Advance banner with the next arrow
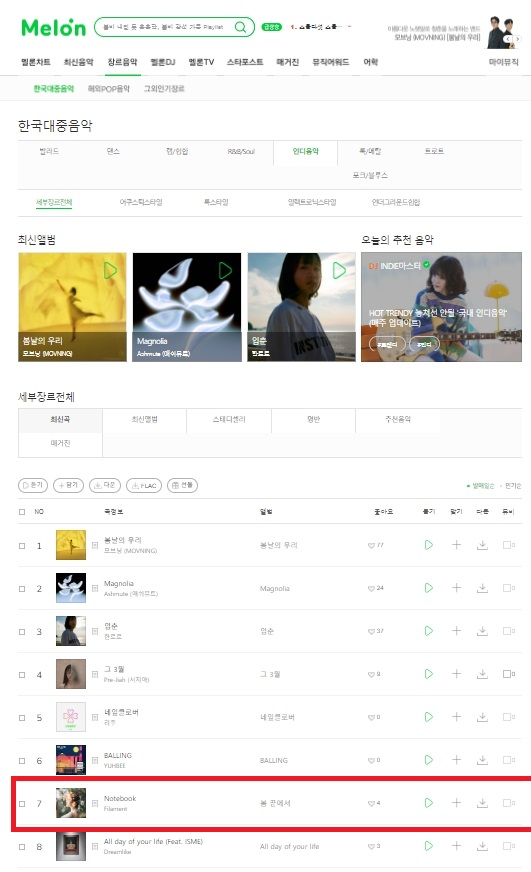Viewport: 531px width, 872px height. click(518, 39)
